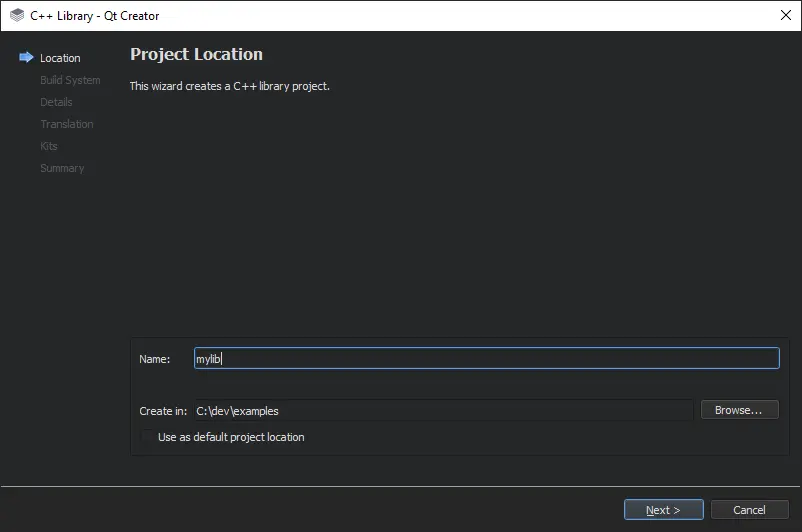
Task: Focus the Create in path field
Action: (442, 411)
